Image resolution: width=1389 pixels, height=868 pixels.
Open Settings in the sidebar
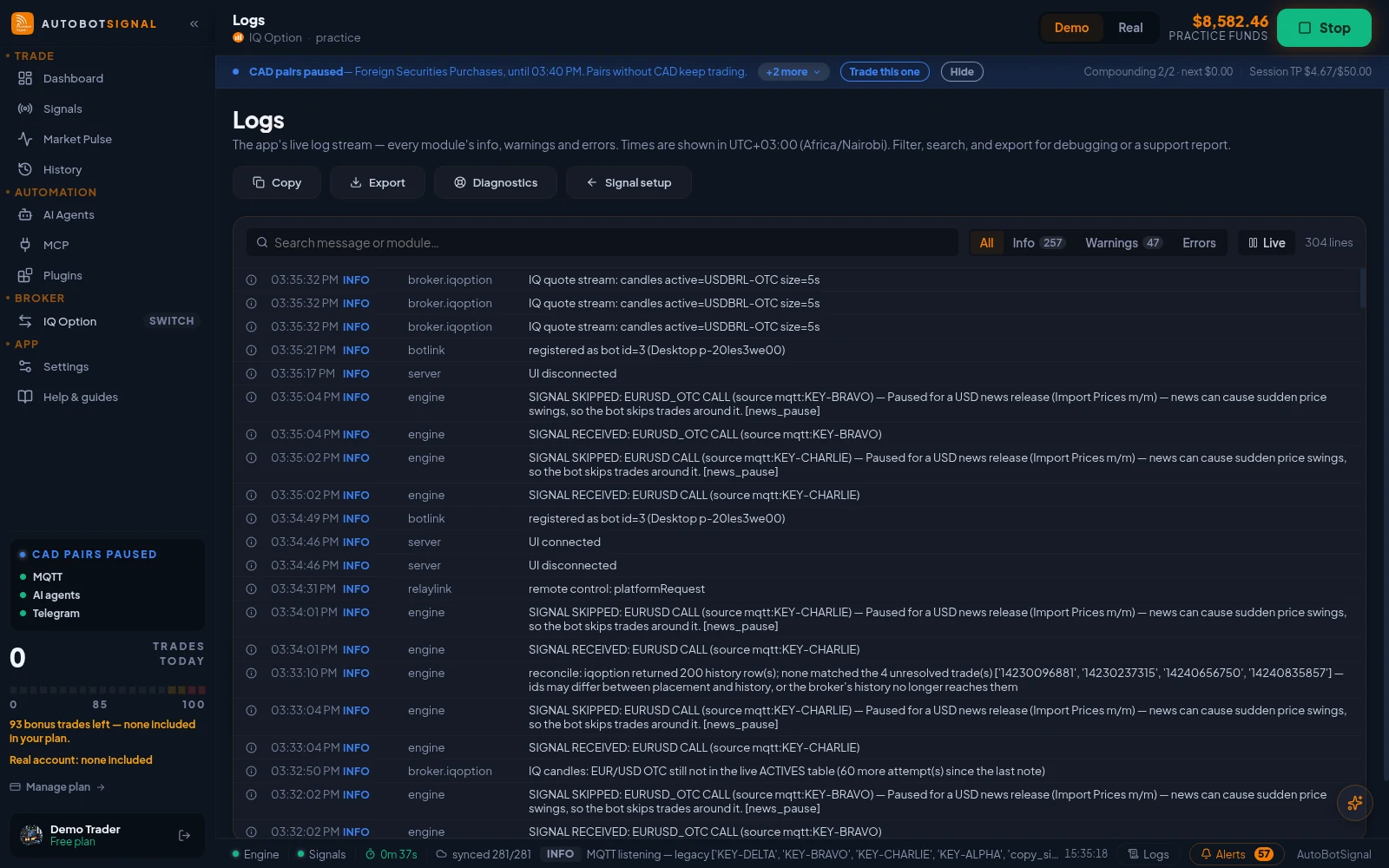coord(108,366)
